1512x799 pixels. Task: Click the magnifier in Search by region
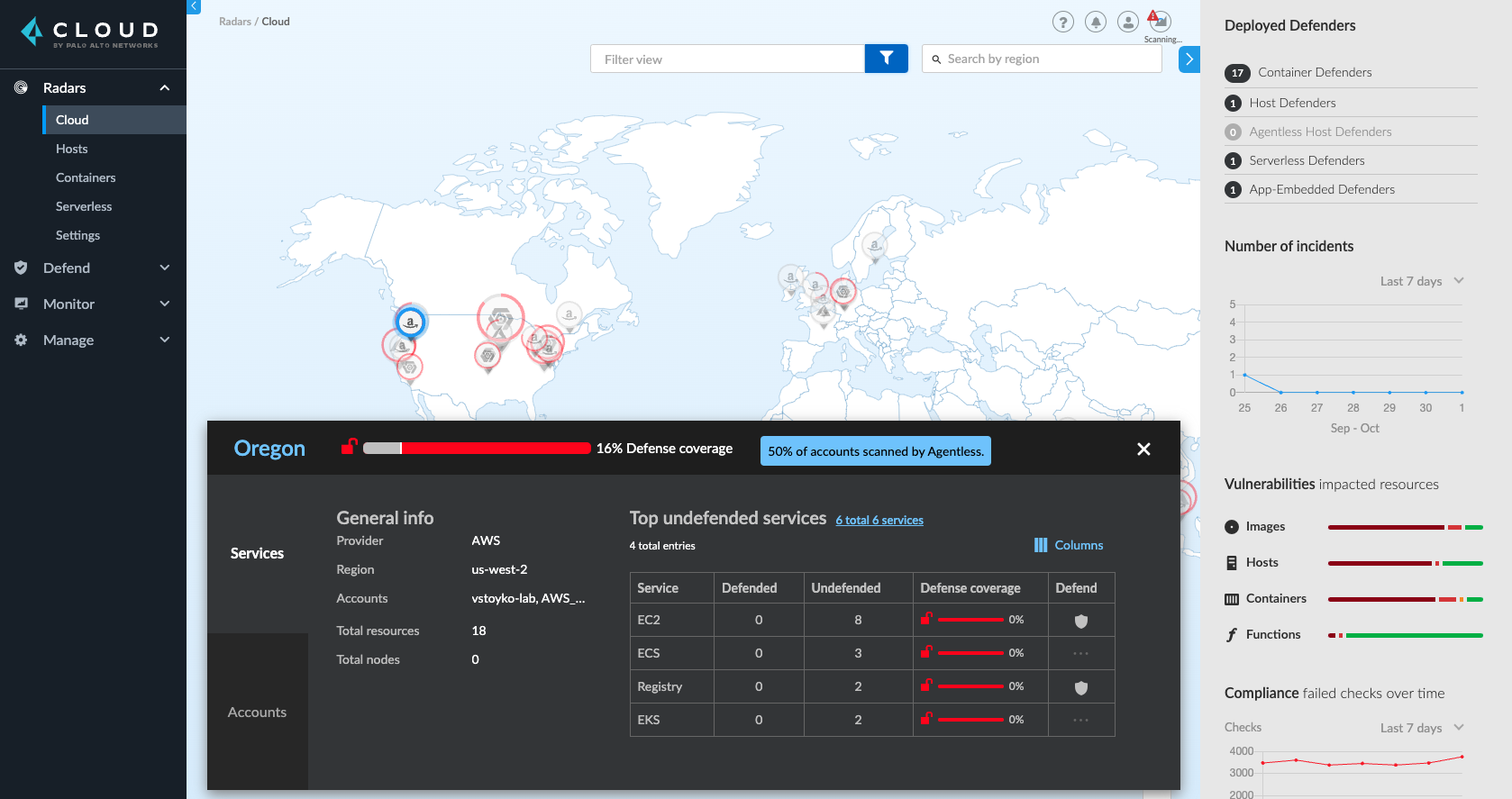[936, 59]
